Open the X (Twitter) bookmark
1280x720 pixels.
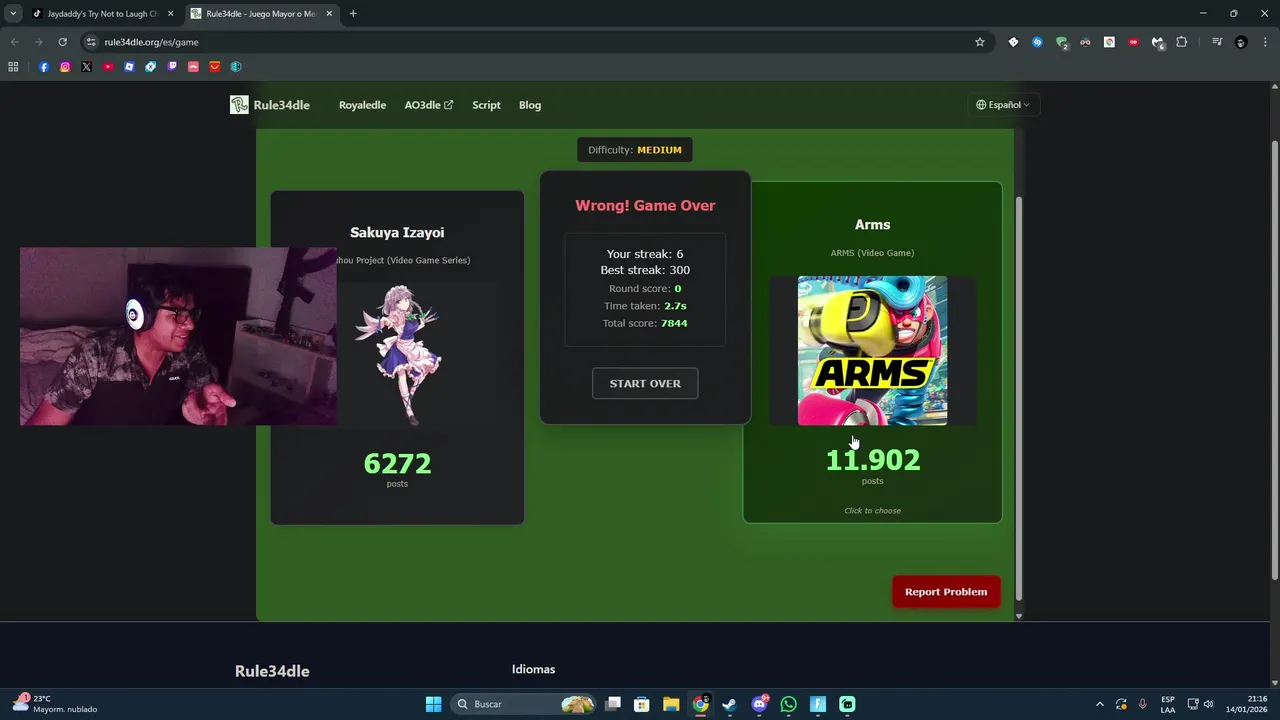[x=86, y=67]
